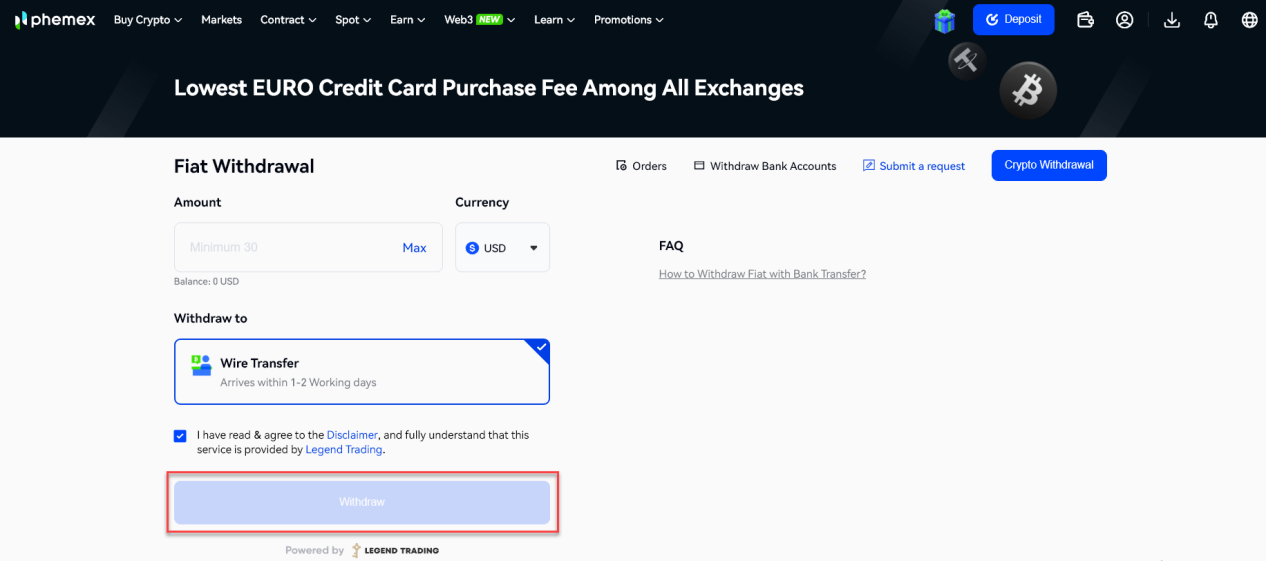Uncheck the Disclaimer agreement checkbox

coord(180,436)
